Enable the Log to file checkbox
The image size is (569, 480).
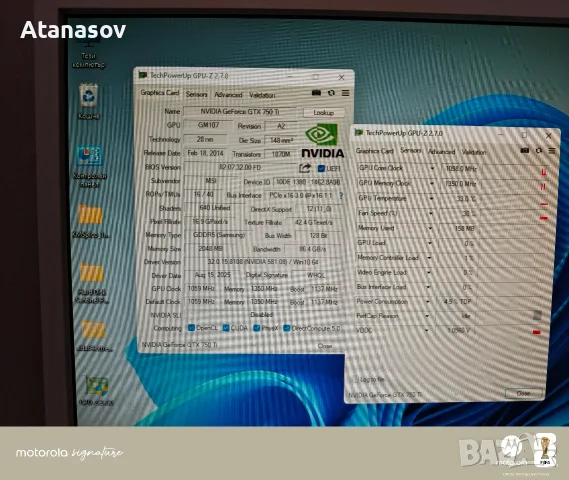pos(355,380)
